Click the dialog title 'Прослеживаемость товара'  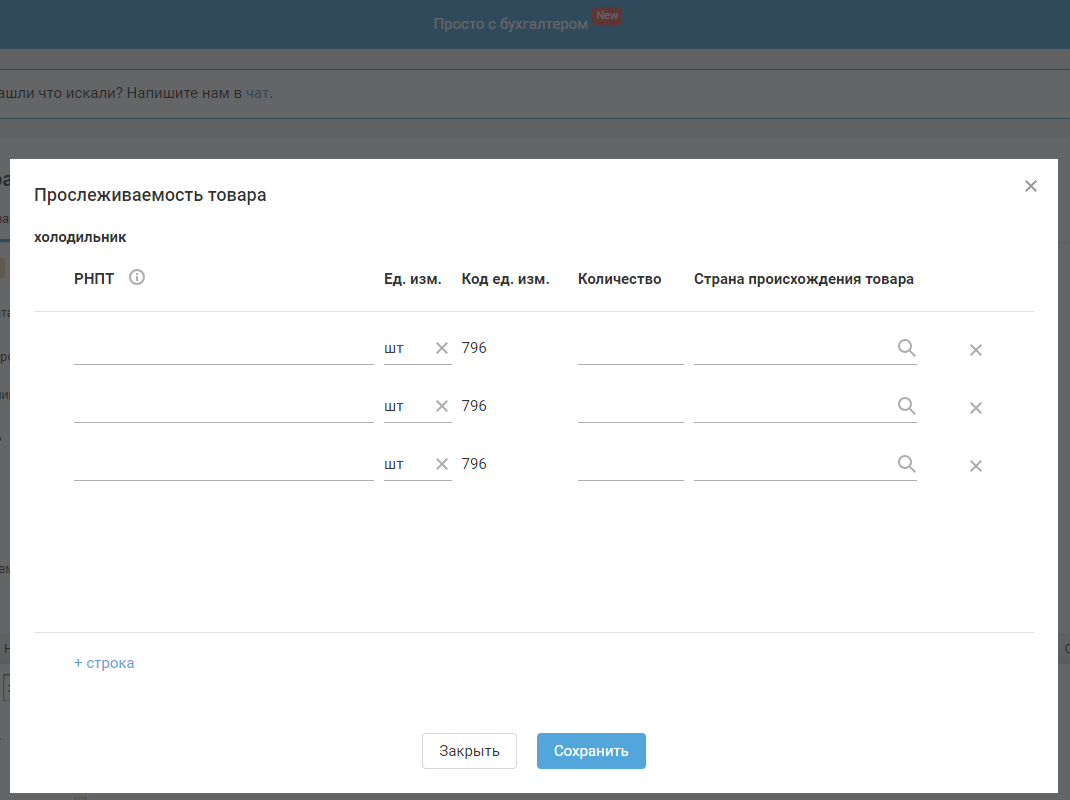(150, 195)
